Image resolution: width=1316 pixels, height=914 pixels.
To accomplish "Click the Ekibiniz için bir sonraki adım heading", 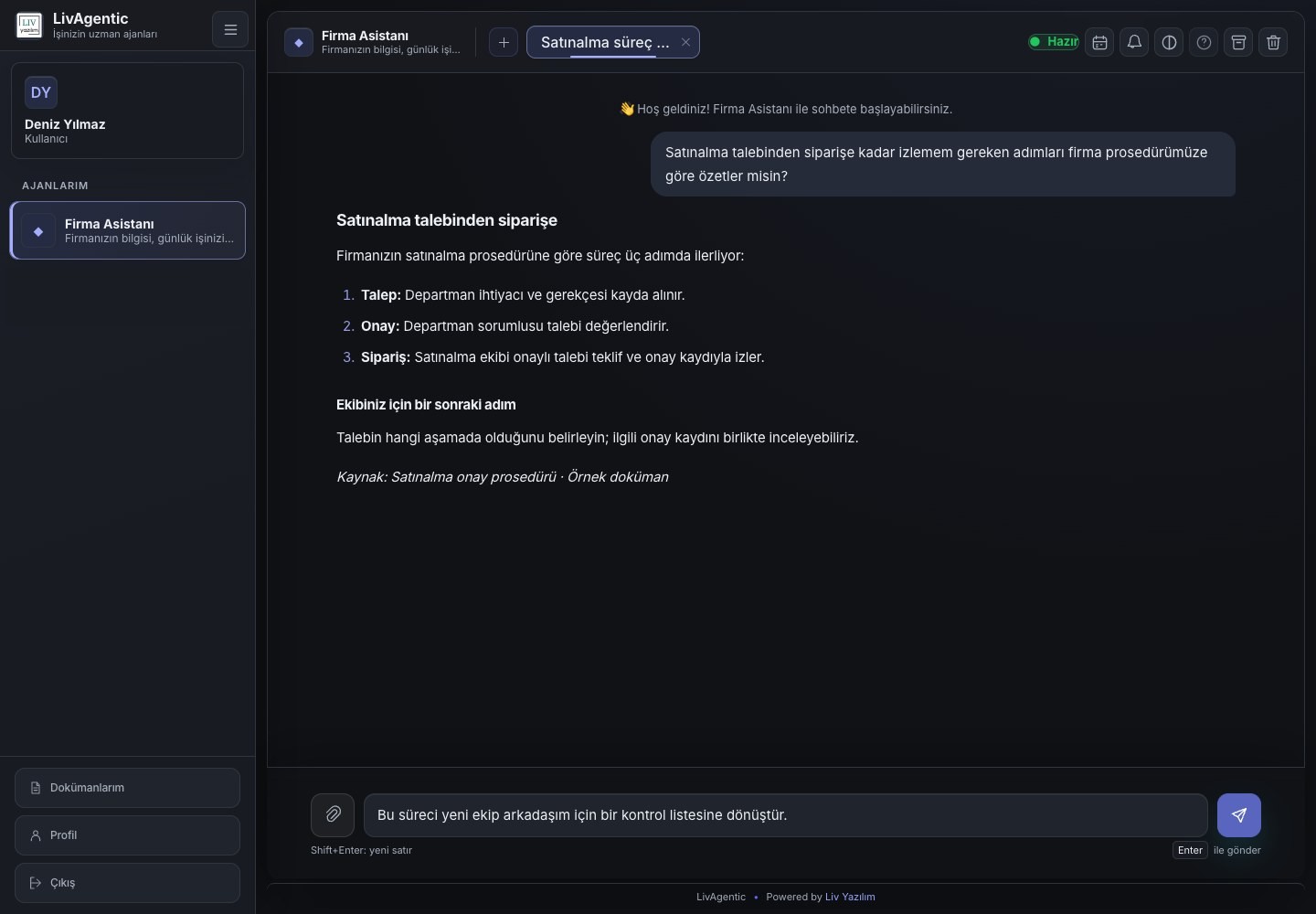I will click(426, 405).
